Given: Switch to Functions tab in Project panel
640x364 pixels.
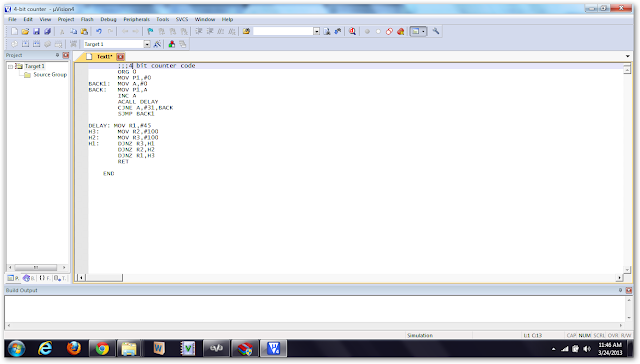Looking at the screenshot, I should [x=44, y=278].
